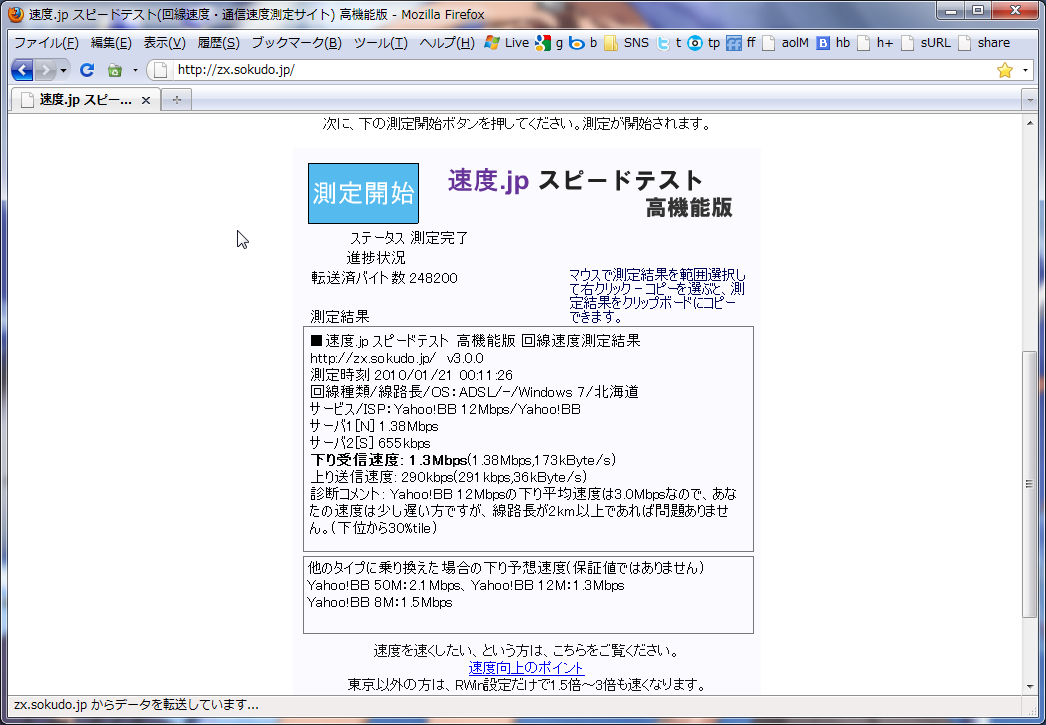Viewport: 1046px width, 725px height.
Task: Open the Google 'g' bookmark
Action: [550, 43]
